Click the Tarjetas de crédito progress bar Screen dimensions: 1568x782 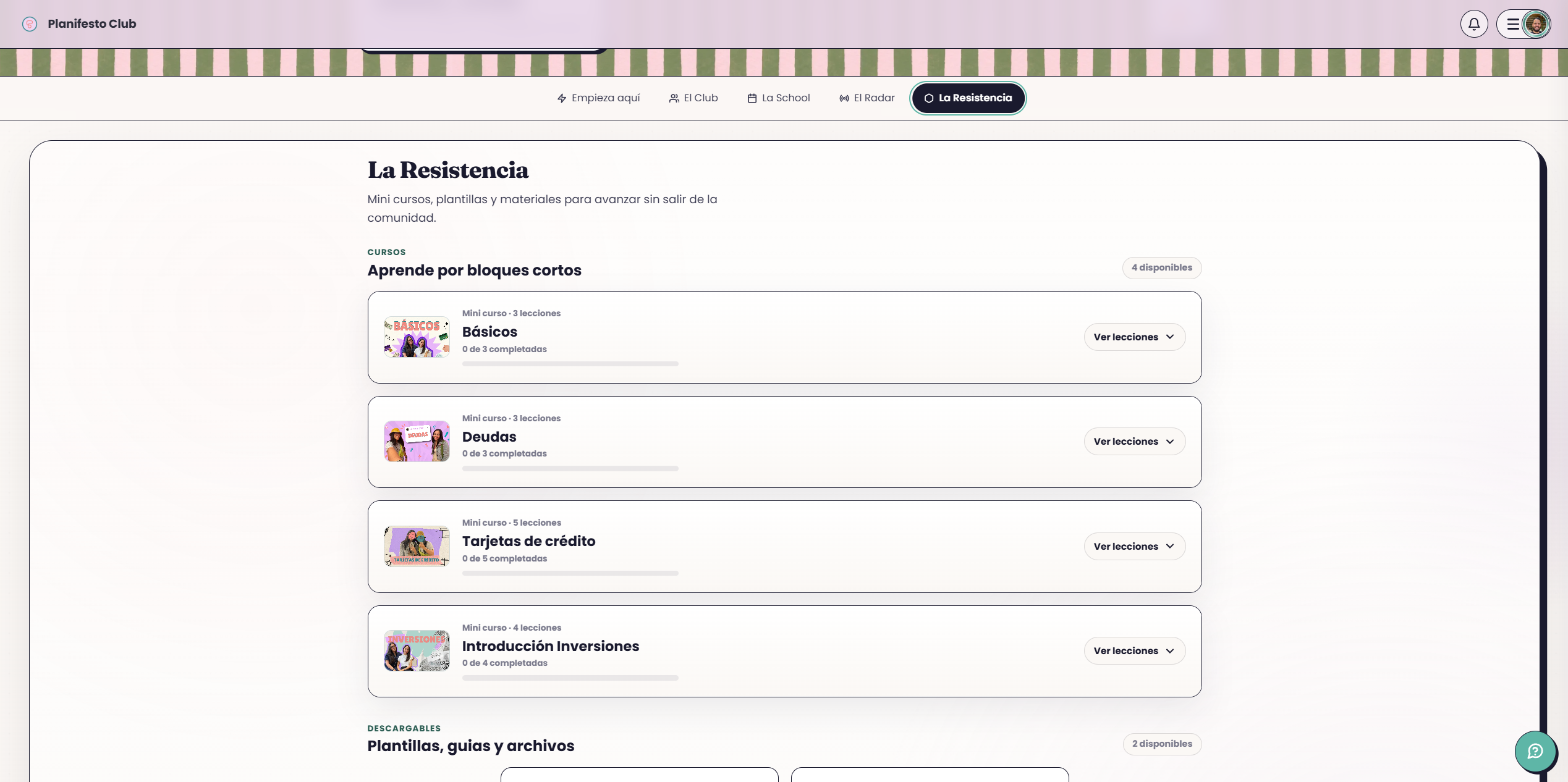[x=570, y=573]
